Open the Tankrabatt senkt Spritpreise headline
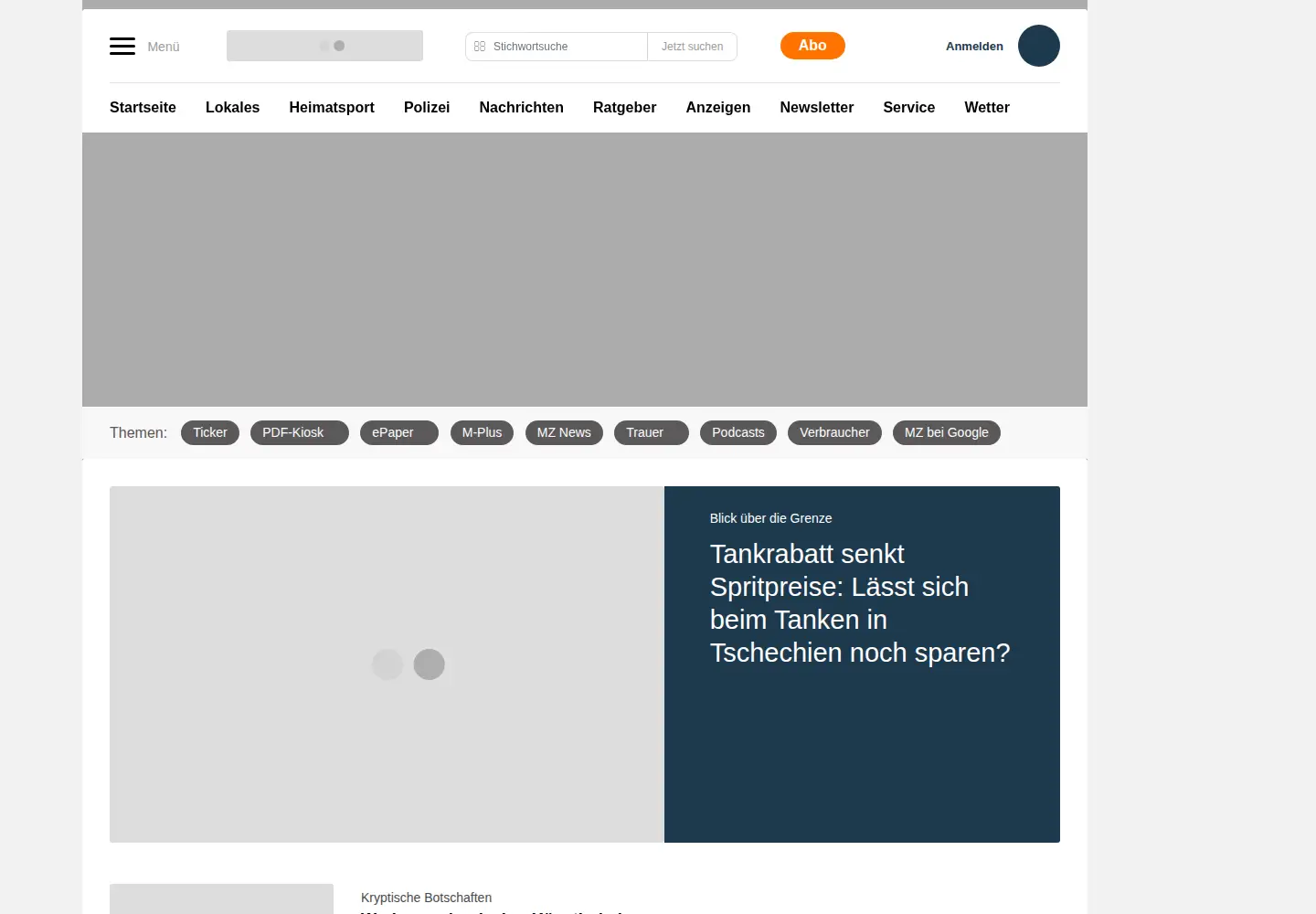 point(860,603)
